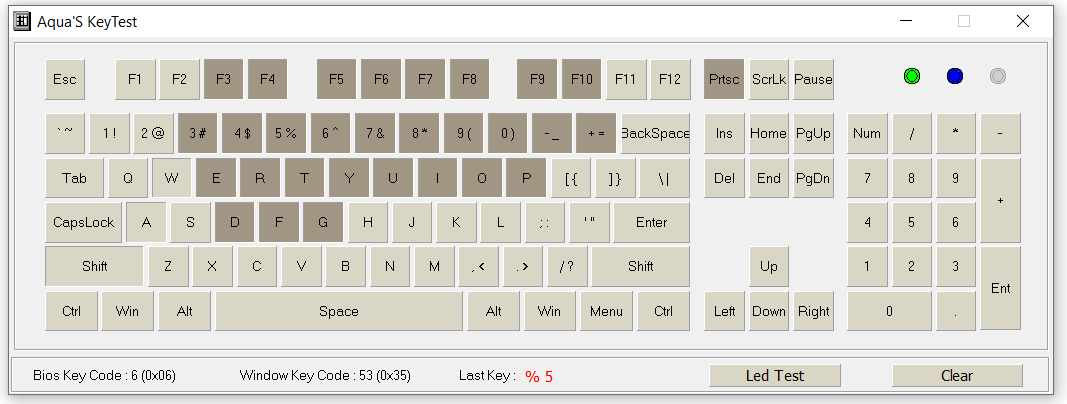Click the BackSpace key
The height and width of the screenshot is (404, 1067).
pos(655,133)
